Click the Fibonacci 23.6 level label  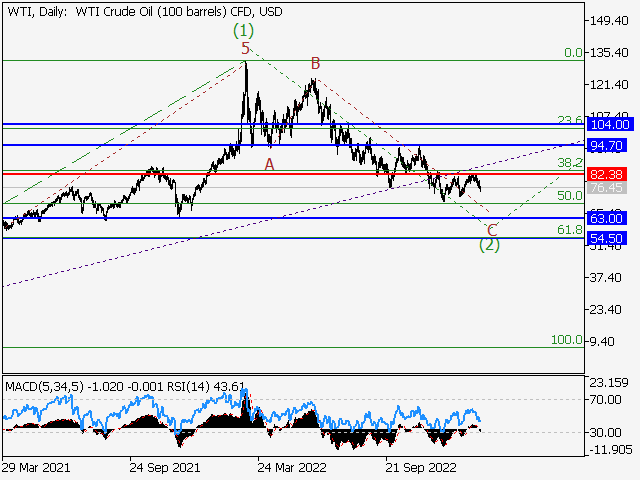click(x=570, y=120)
